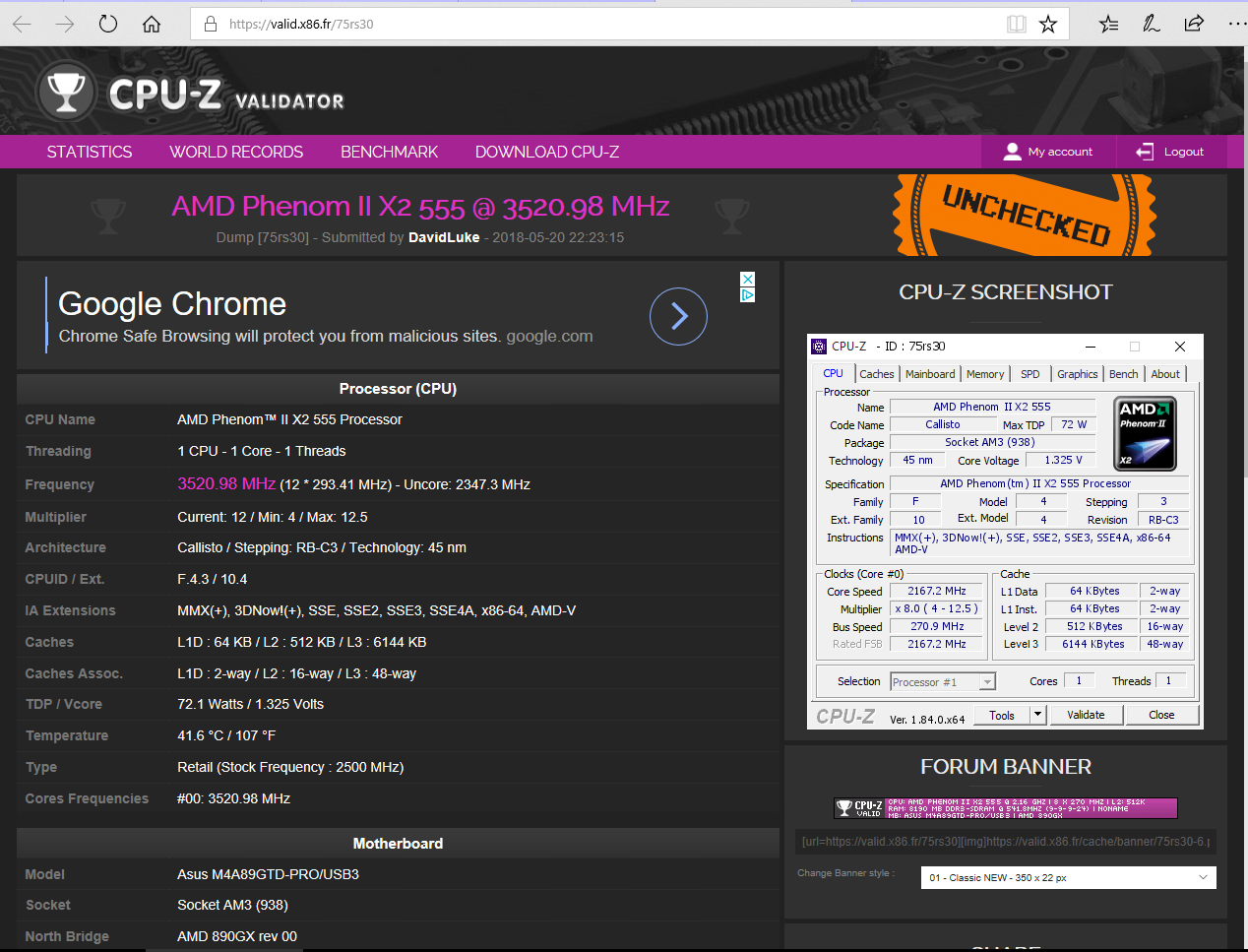Click the share page icon
Viewport: 1248px width, 952px height.
[1194, 24]
